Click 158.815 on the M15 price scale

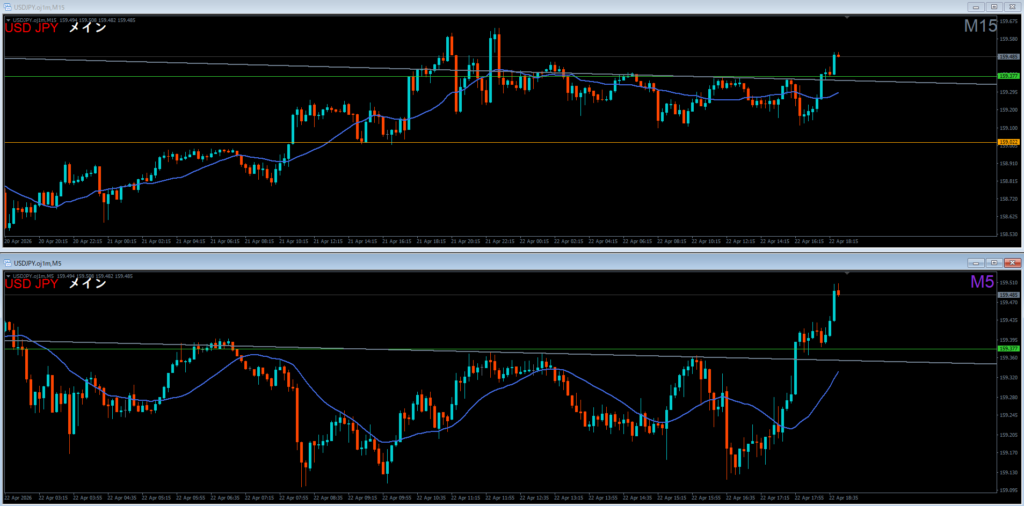(1010, 181)
